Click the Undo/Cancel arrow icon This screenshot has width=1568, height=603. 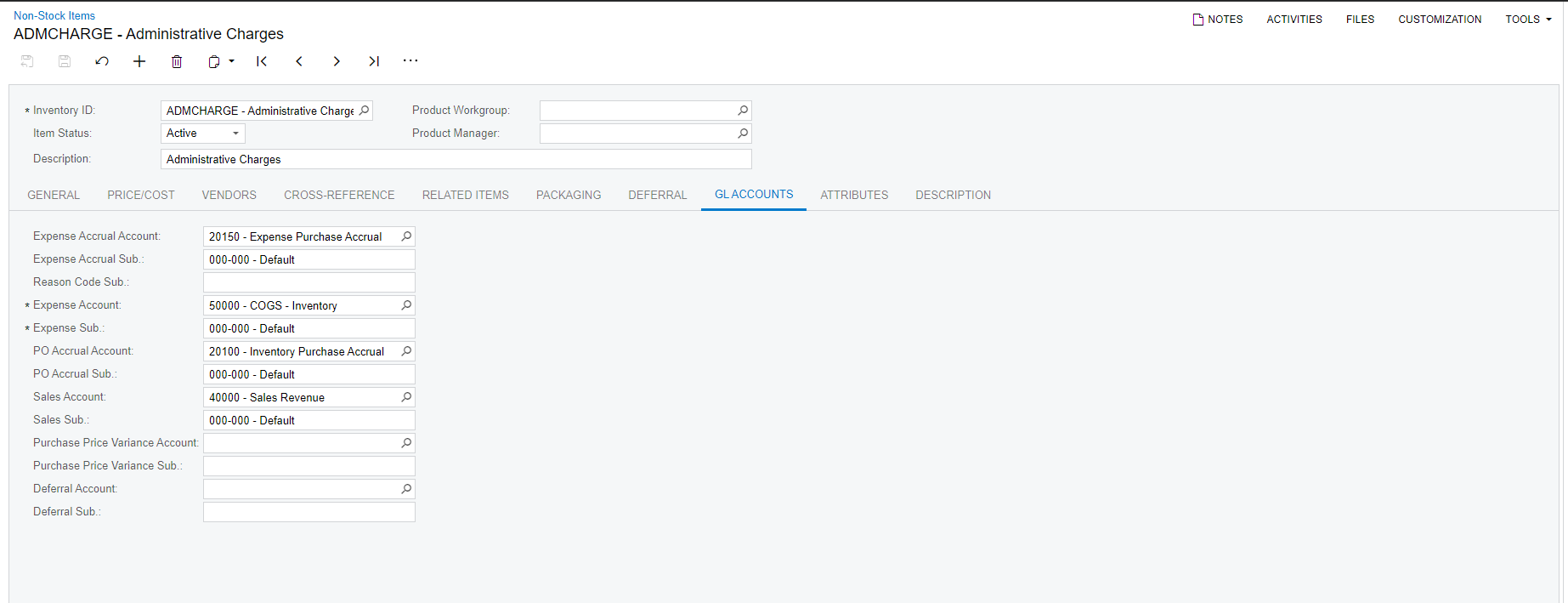tap(102, 61)
